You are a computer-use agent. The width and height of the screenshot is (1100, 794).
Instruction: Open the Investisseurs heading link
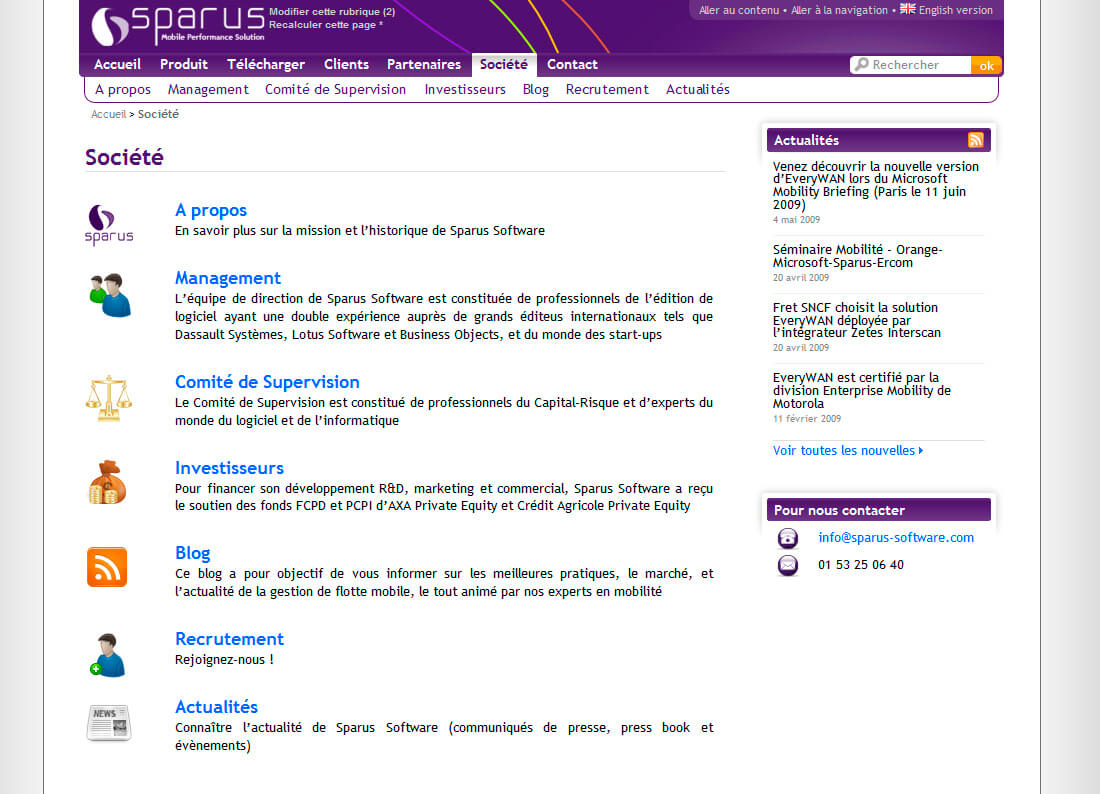[x=229, y=468]
